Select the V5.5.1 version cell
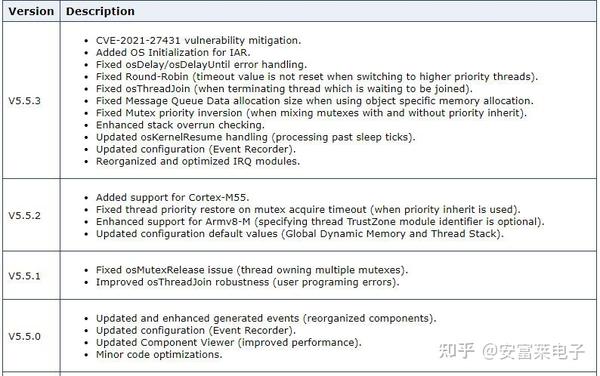This screenshot has height=376, width=600. tap(31, 276)
